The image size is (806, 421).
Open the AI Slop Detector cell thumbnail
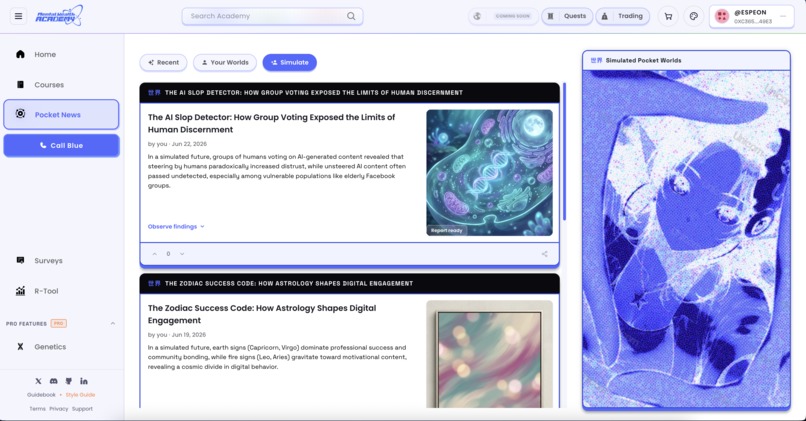coord(489,173)
